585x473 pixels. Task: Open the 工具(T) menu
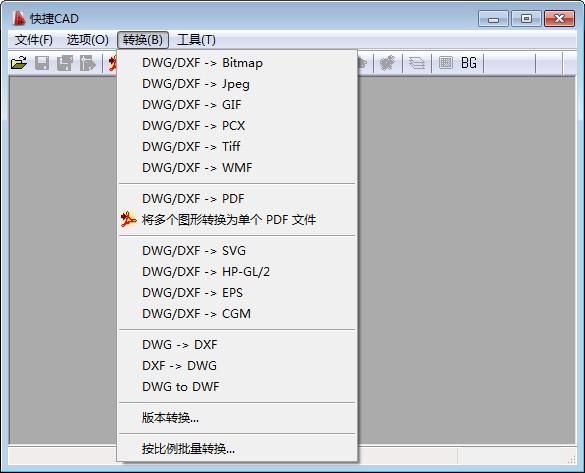point(196,40)
